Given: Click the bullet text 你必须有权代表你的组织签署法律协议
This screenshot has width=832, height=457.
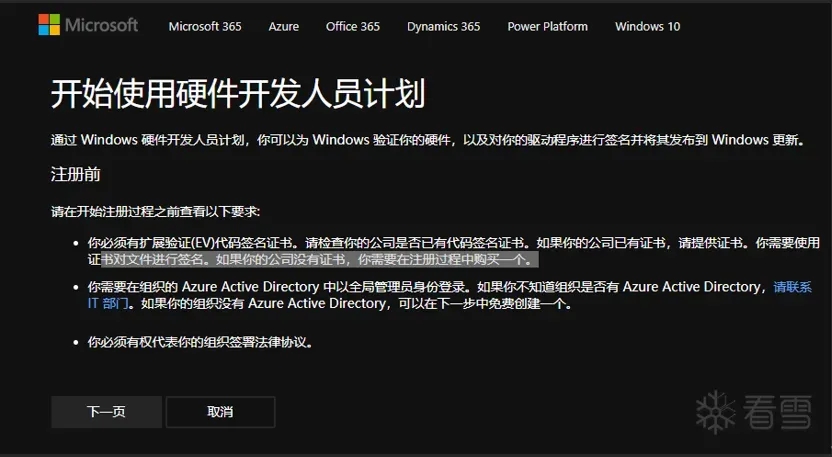Looking at the screenshot, I should pyautogui.click(x=200, y=342).
